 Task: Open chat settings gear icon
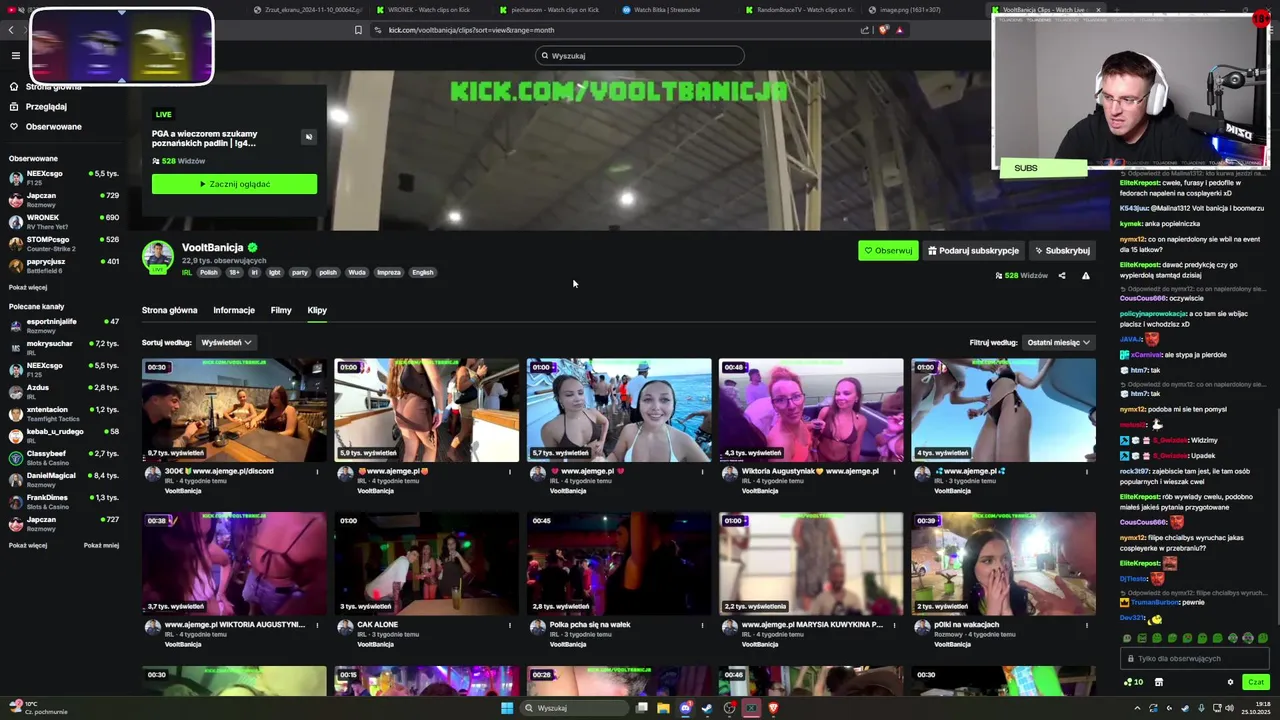tap(1230, 682)
